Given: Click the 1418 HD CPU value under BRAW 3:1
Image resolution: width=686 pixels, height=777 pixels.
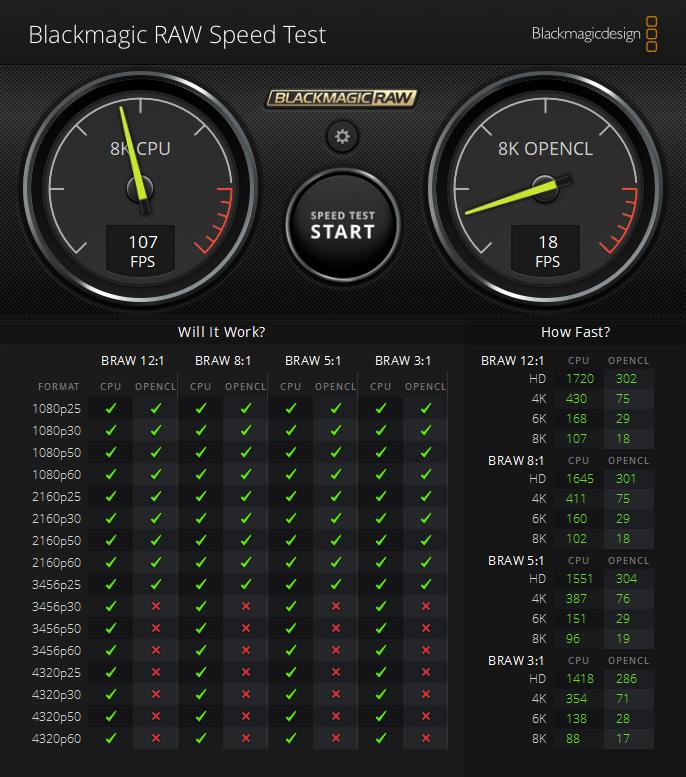Looking at the screenshot, I should [580, 679].
